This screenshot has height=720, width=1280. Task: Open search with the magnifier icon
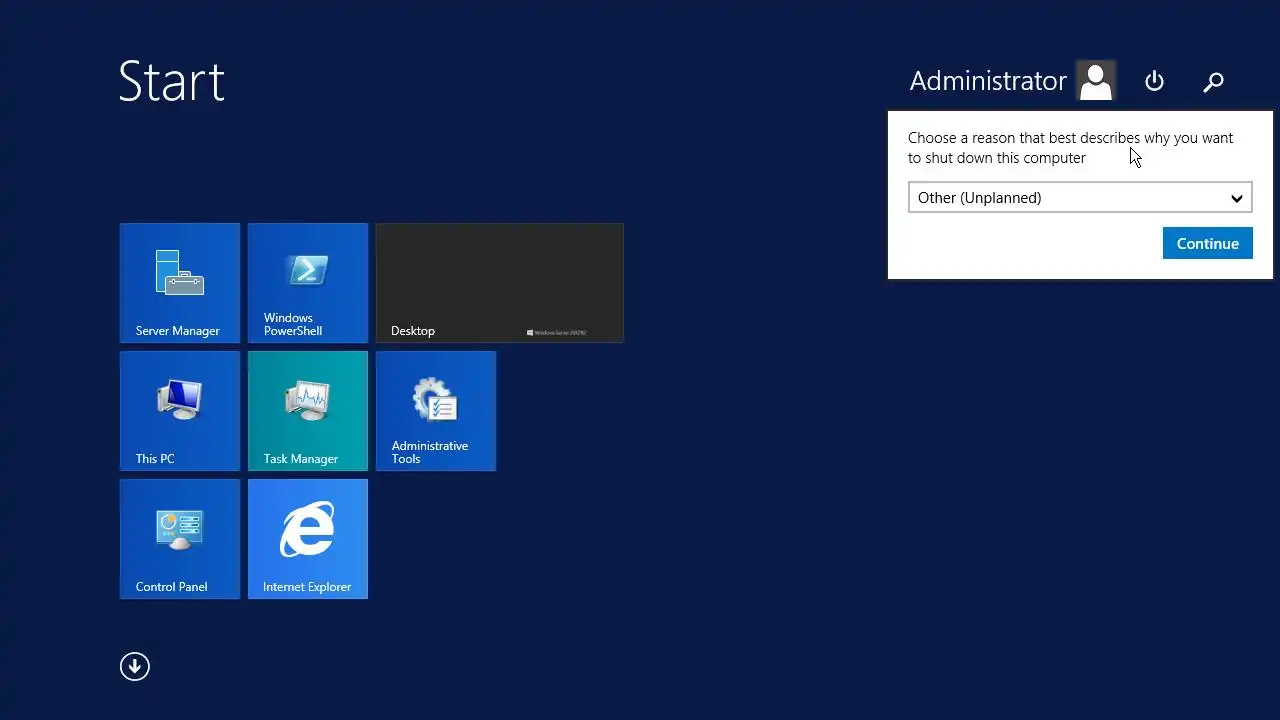click(1214, 81)
